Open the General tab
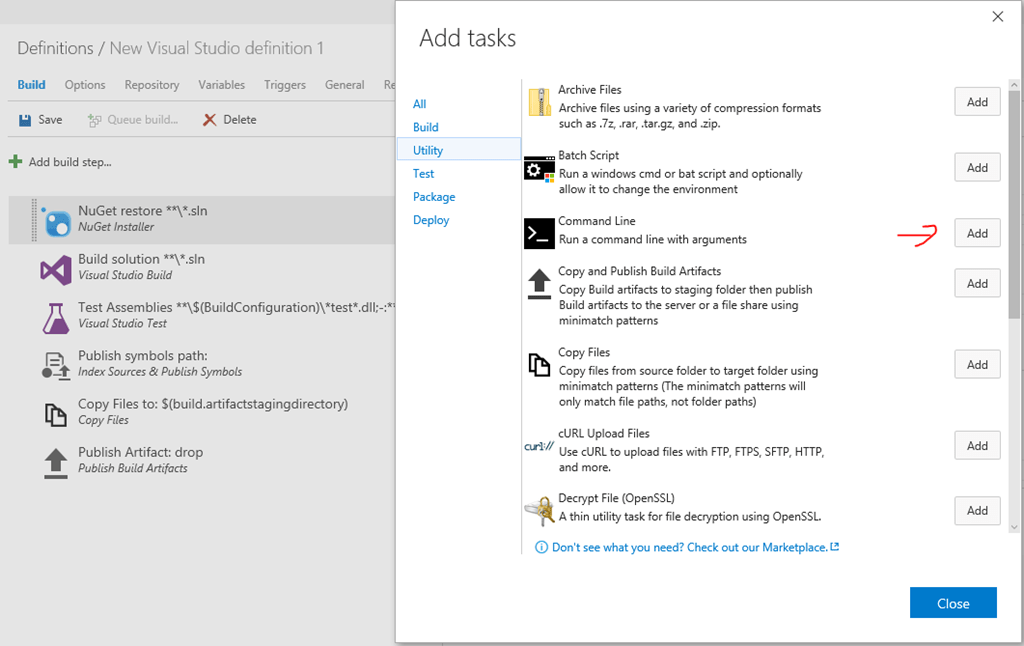 [345, 85]
